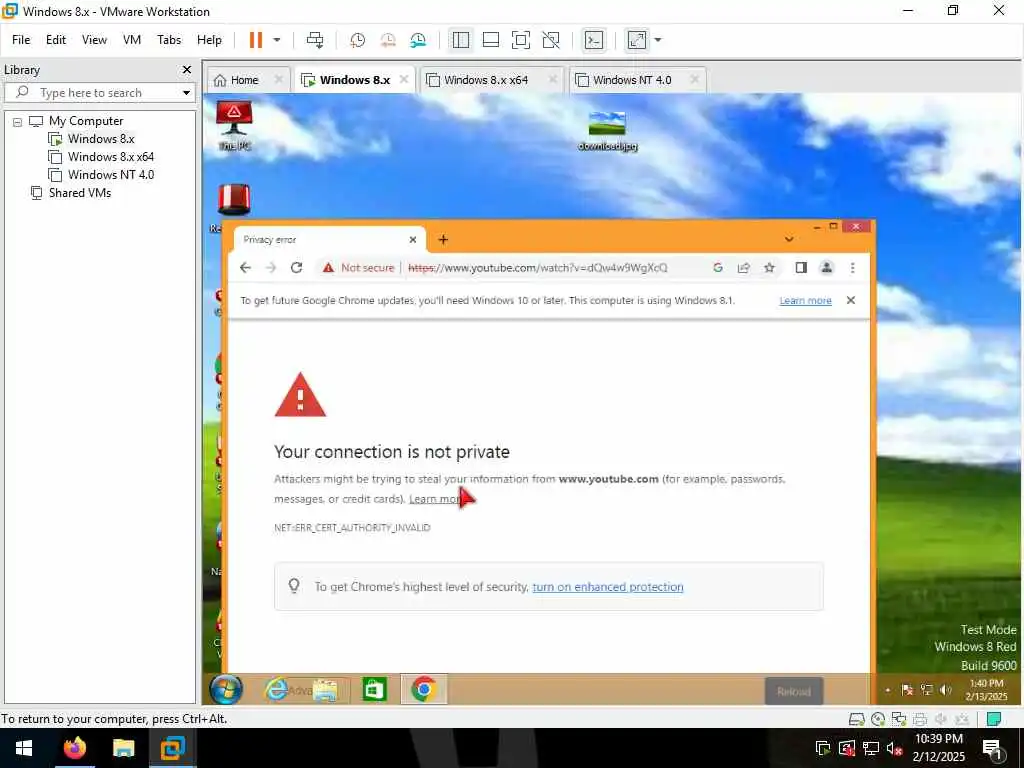Open the View menu

pos(94,40)
